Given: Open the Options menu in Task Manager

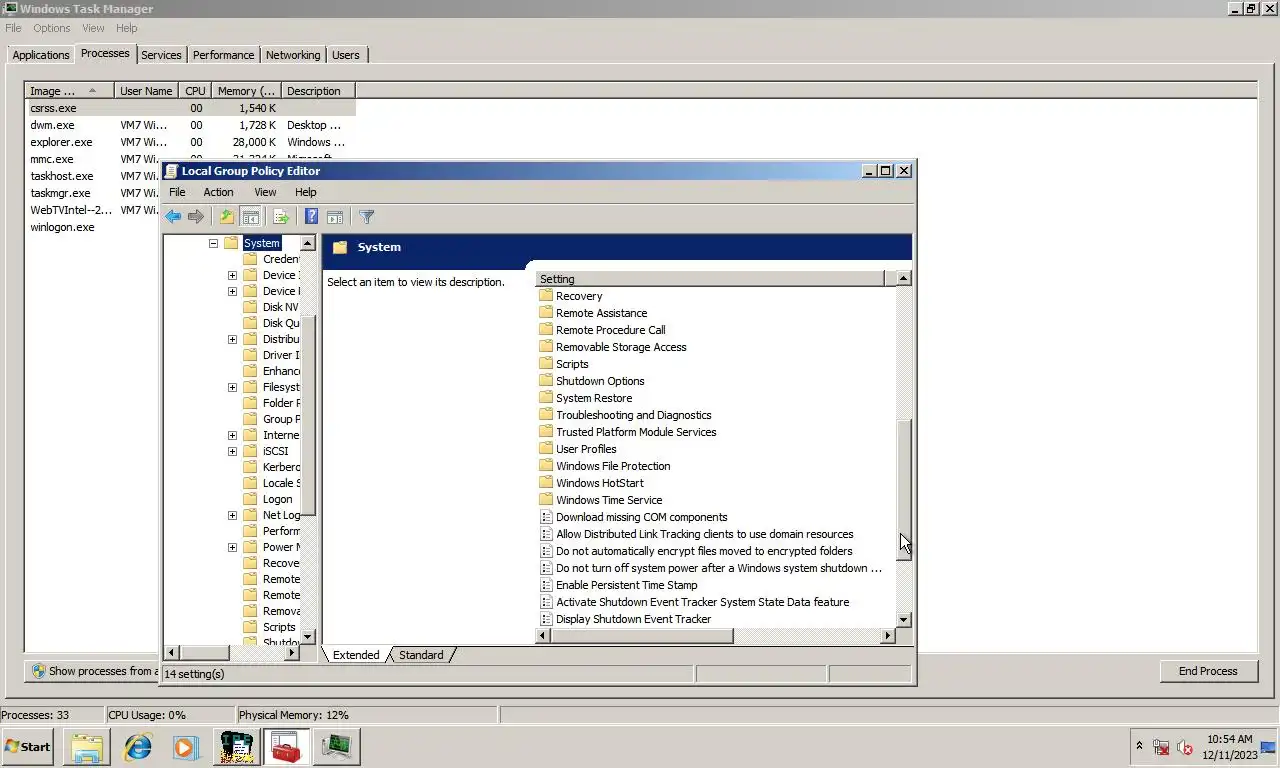Looking at the screenshot, I should pyautogui.click(x=51, y=28).
